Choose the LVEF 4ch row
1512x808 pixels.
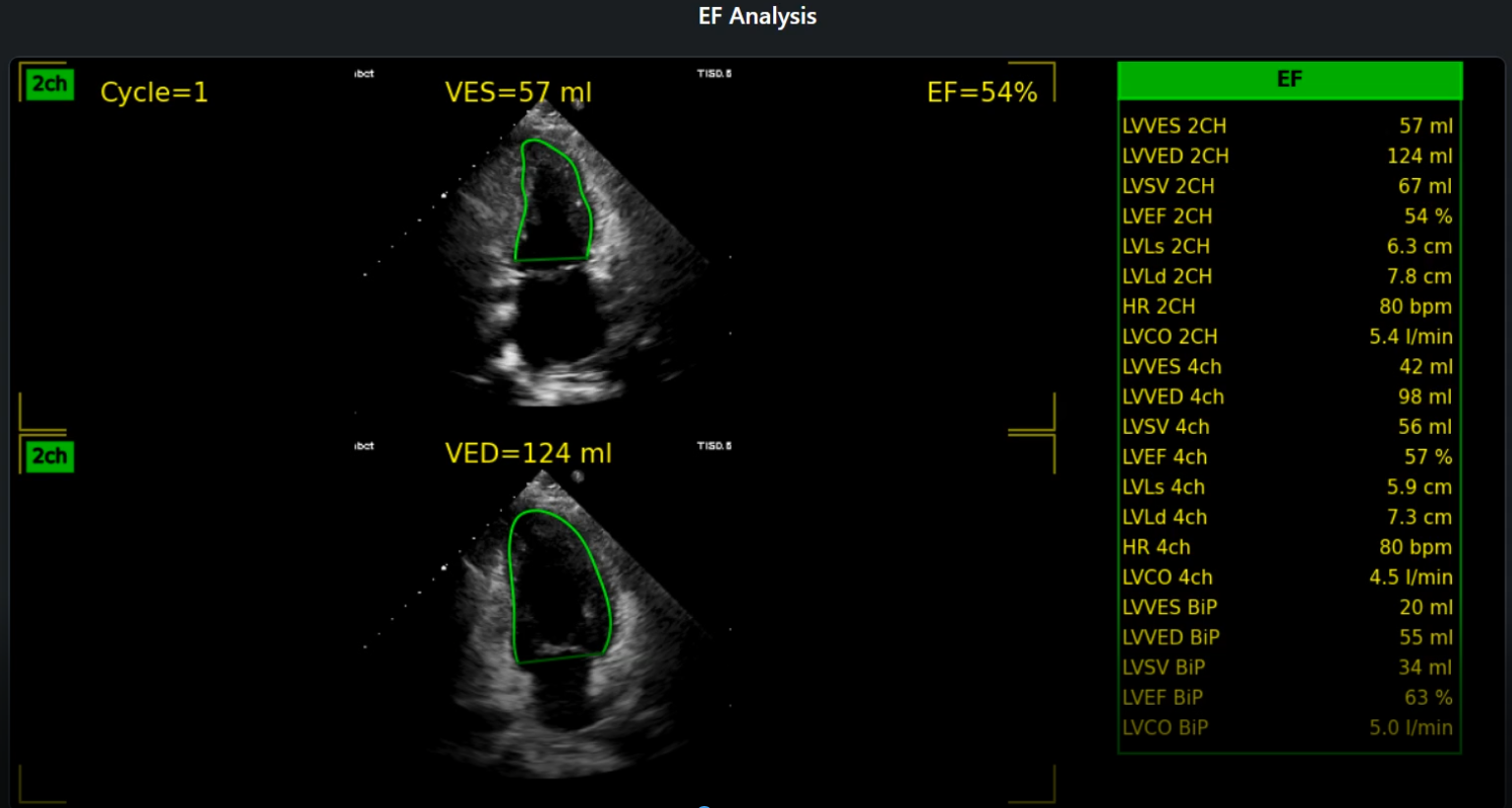pos(1287,457)
